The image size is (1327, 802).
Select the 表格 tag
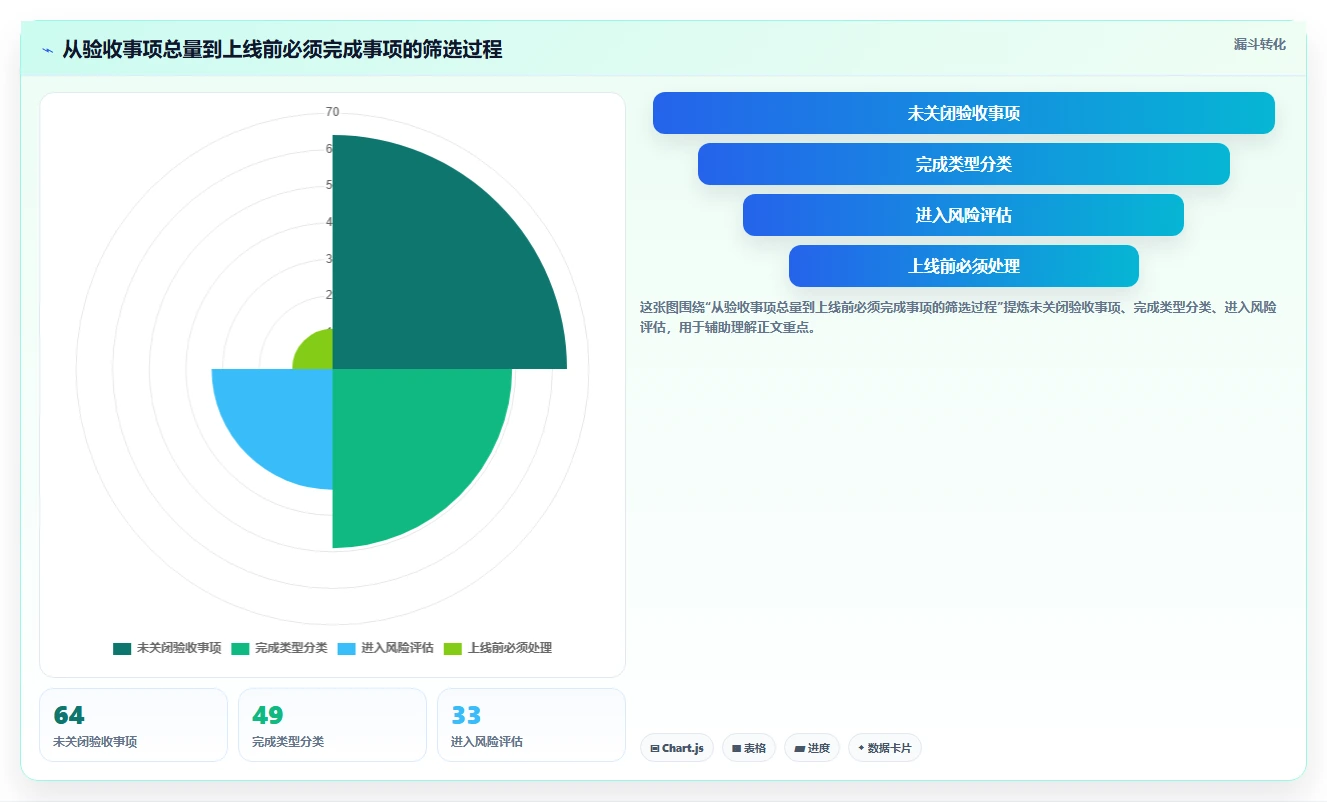pyautogui.click(x=749, y=748)
